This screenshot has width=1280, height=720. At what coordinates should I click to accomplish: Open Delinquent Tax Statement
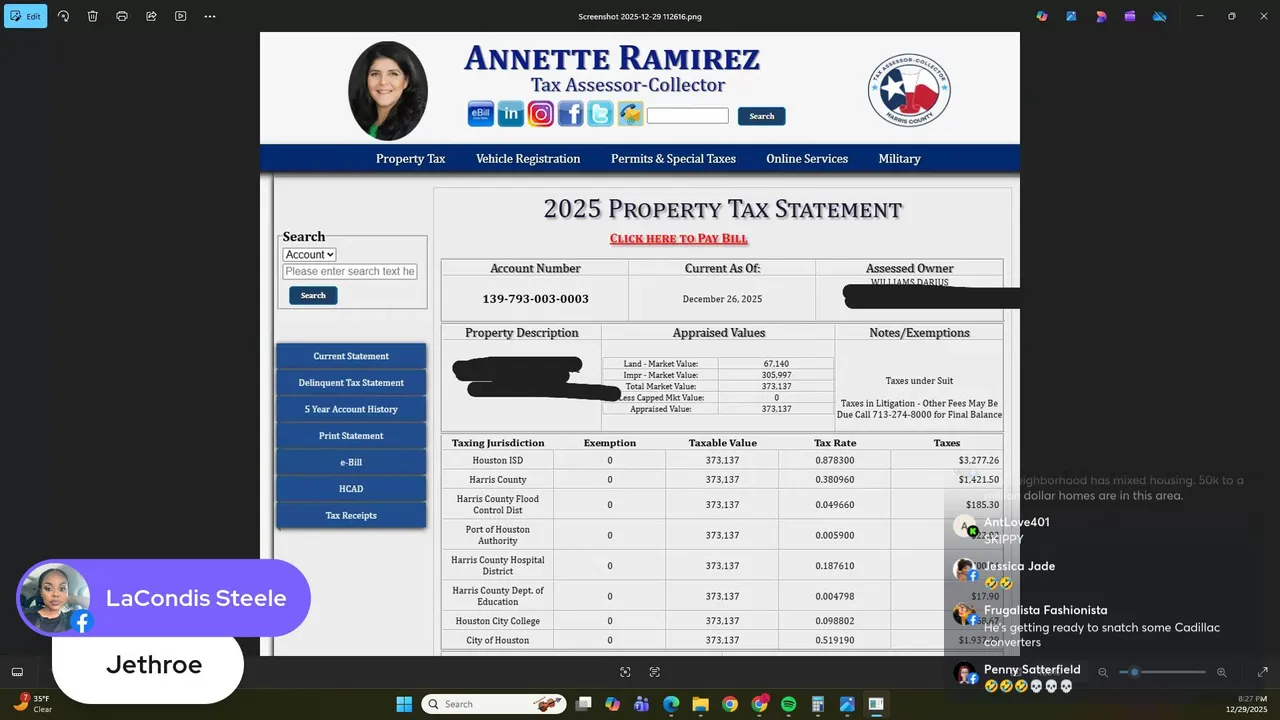(x=351, y=383)
